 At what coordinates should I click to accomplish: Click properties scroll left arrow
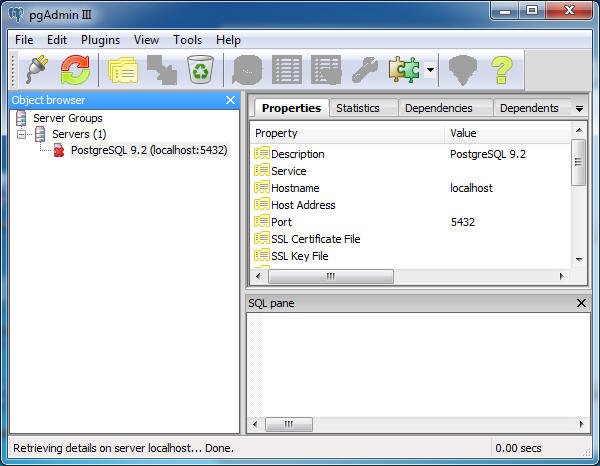[x=259, y=276]
